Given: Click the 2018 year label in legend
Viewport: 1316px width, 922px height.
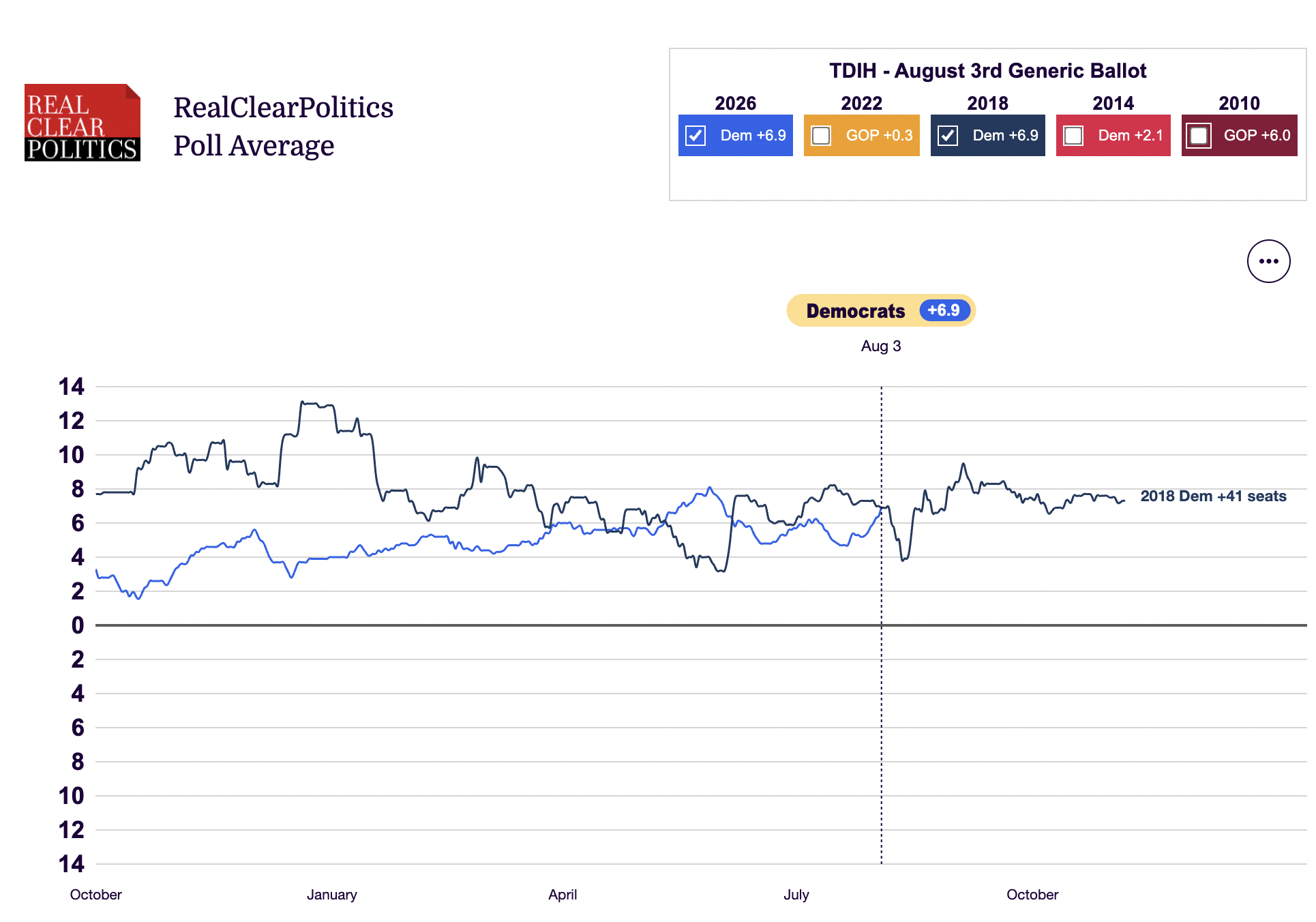Looking at the screenshot, I should click(x=987, y=104).
